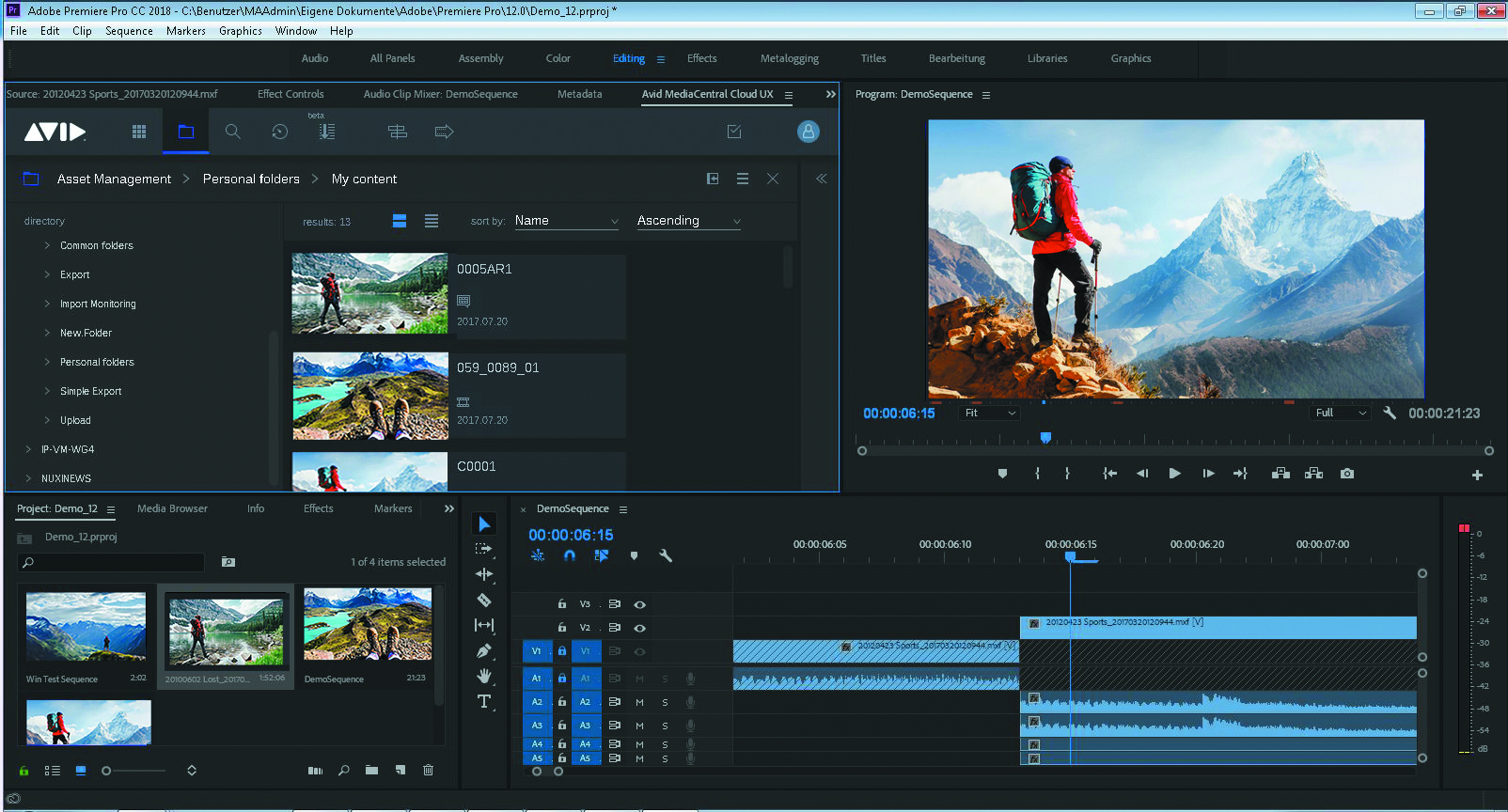Show more source panel tabs overflow
This screenshot has height=812, width=1508.
click(830, 94)
